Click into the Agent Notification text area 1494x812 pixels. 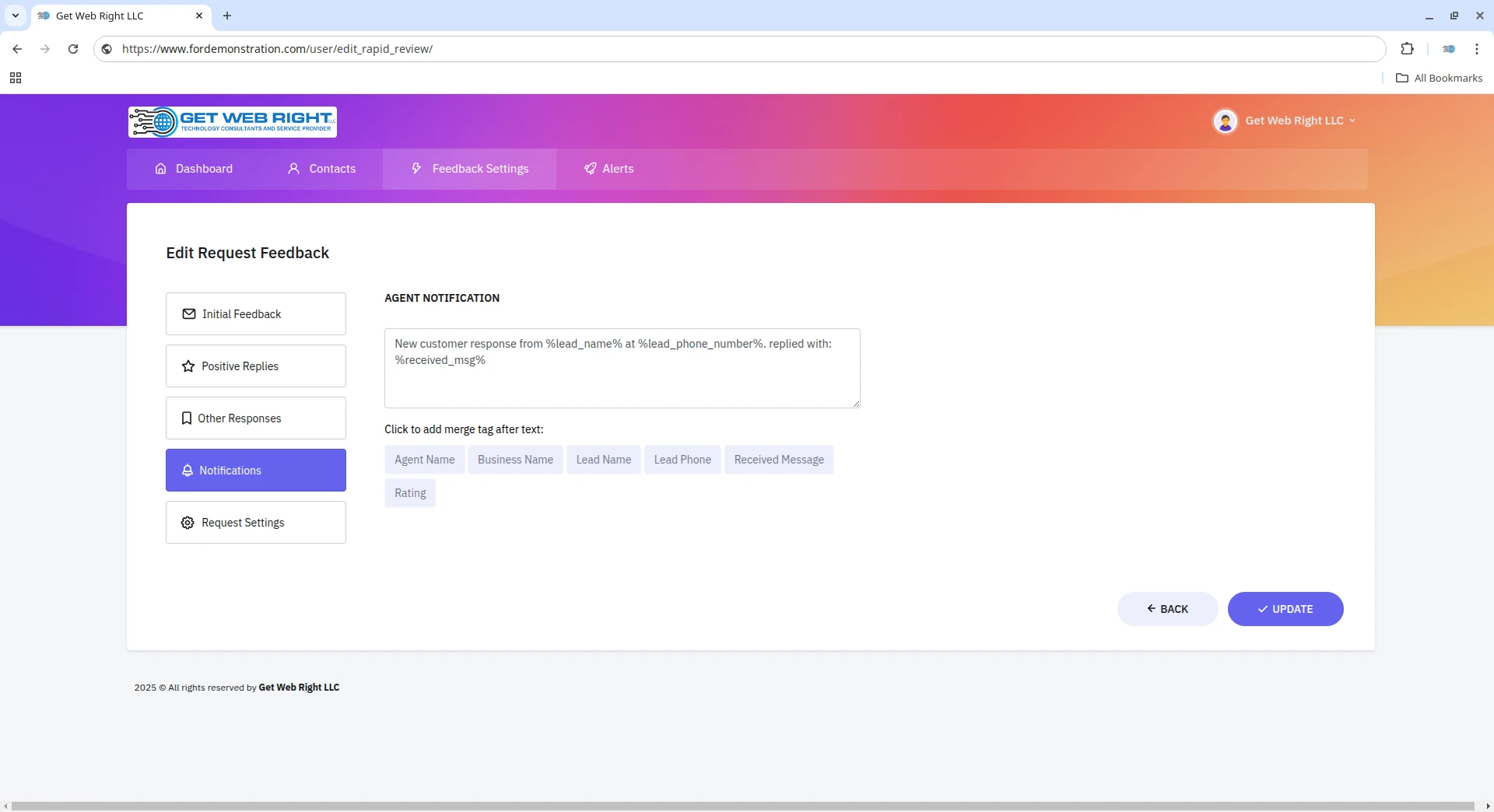coord(622,369)
